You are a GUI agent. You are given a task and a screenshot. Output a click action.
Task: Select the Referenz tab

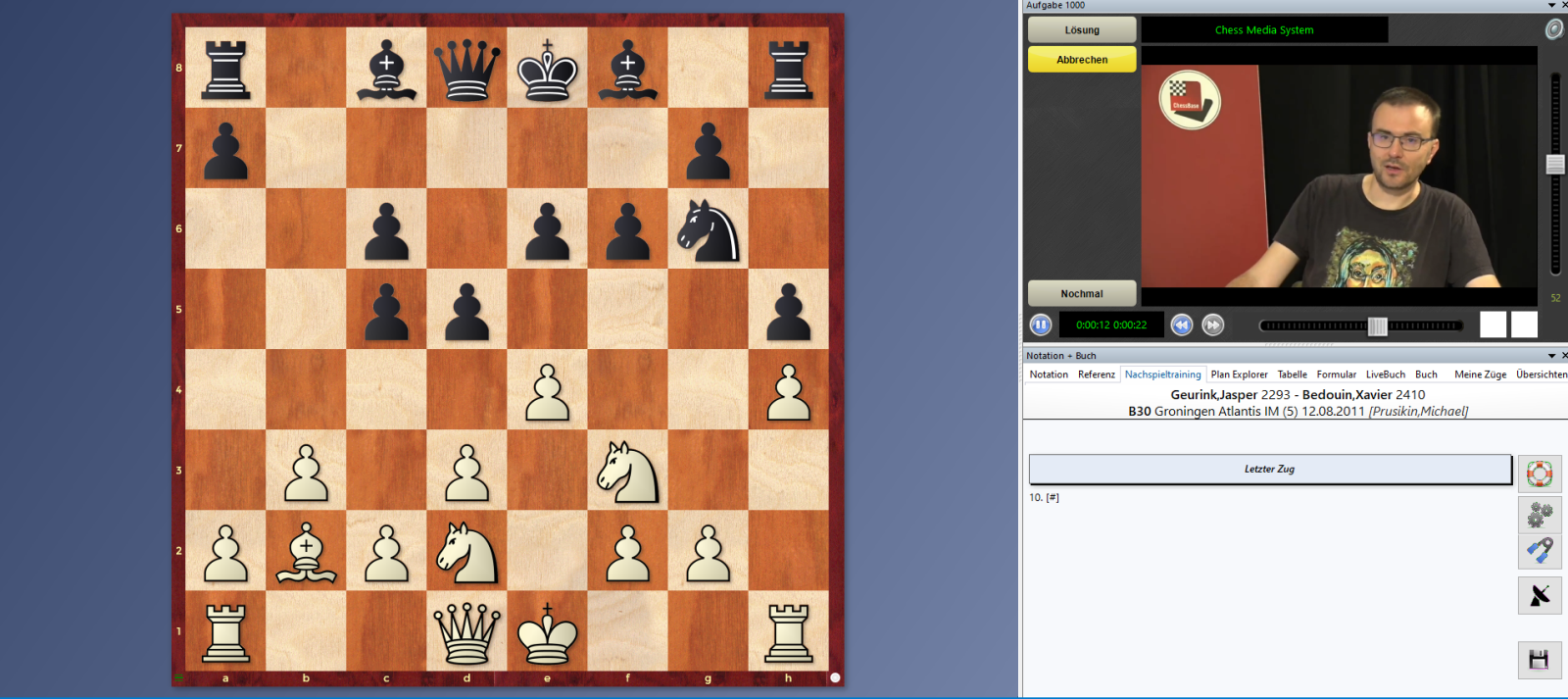click(1096, 374)
